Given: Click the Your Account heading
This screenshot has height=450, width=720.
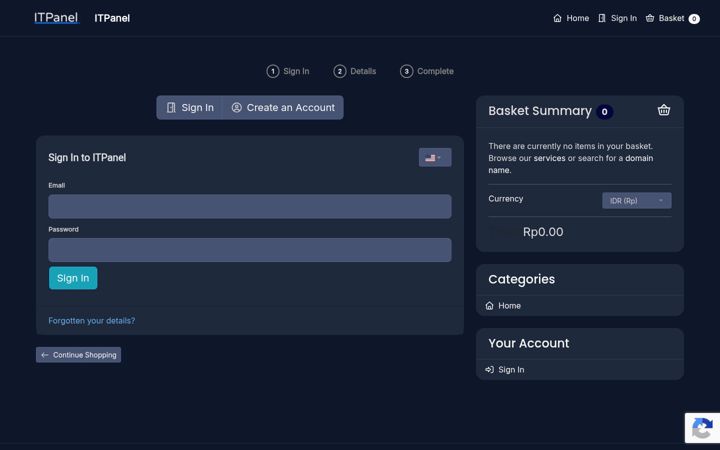Looking at the screenshot, I should click(529, 343).
